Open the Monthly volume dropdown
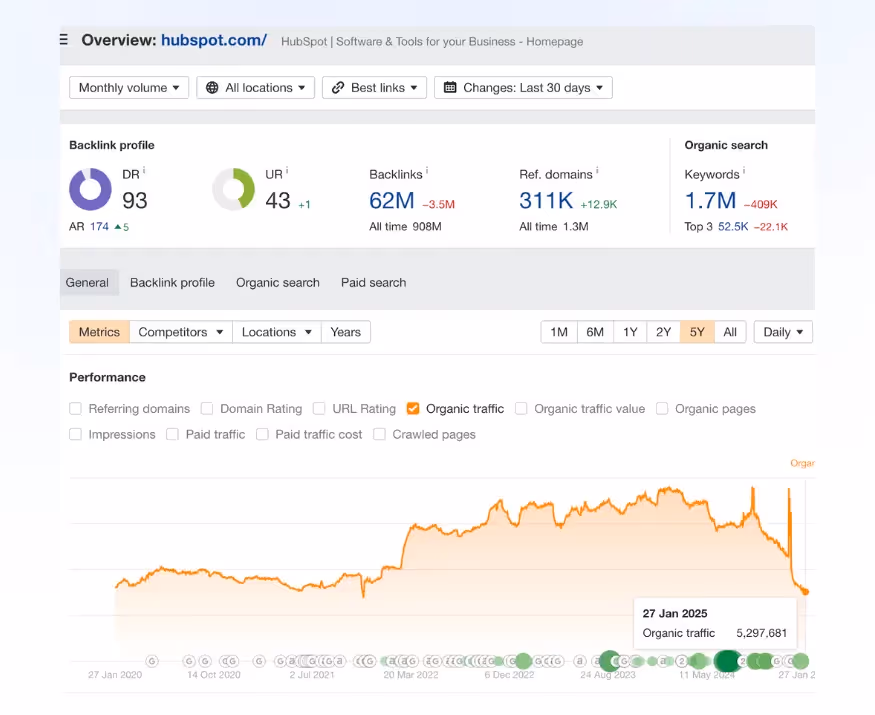875x715 pixels. 129,88
